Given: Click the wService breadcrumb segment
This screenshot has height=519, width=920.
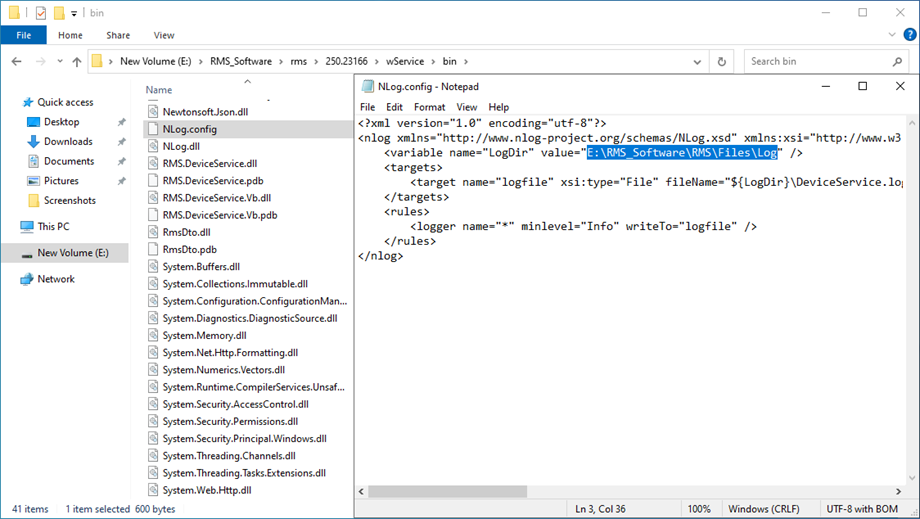Looking at the screenshot, I should (x=405, y=61).
